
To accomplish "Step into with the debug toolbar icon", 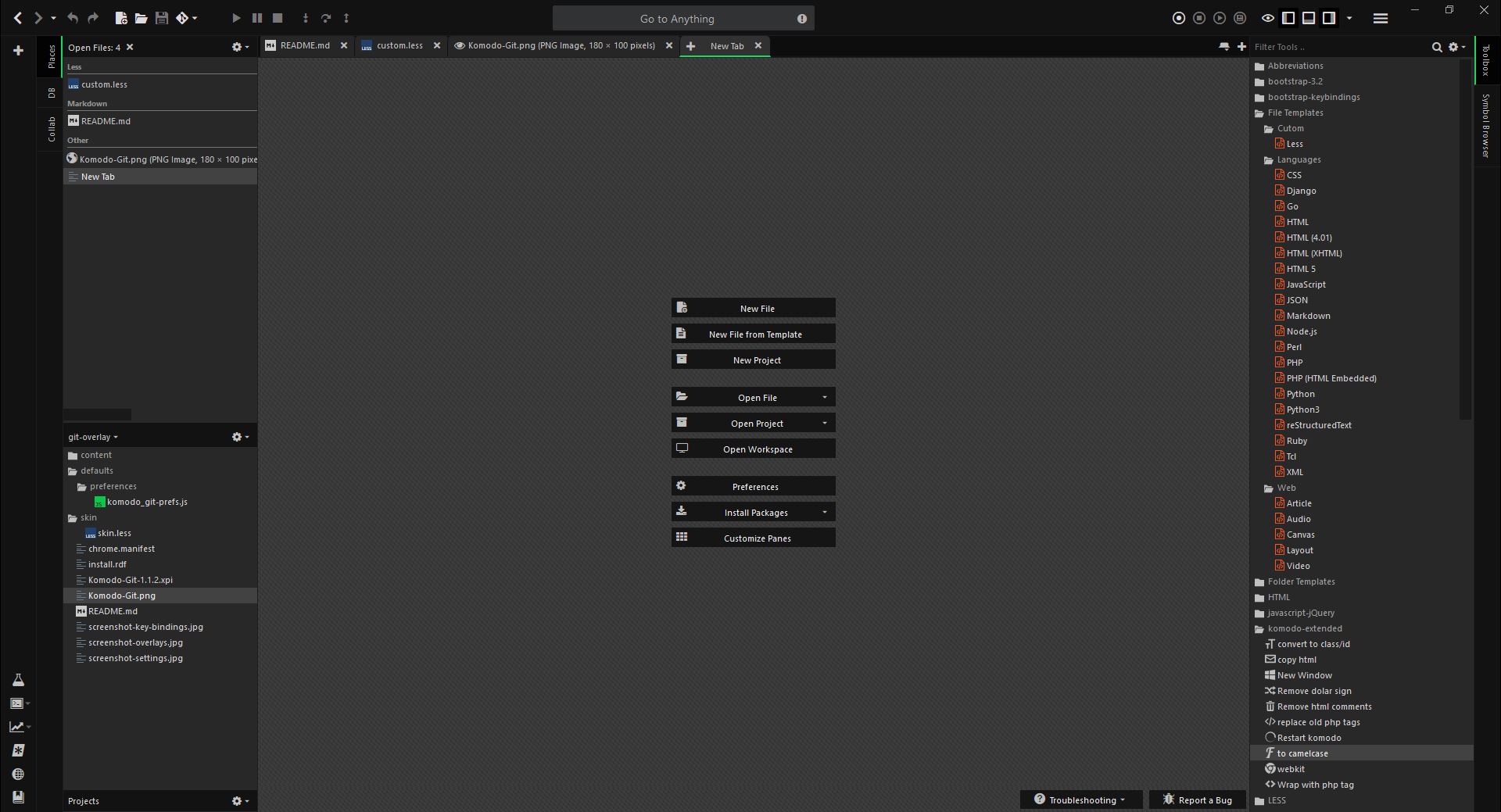I will tap(306, 17).
